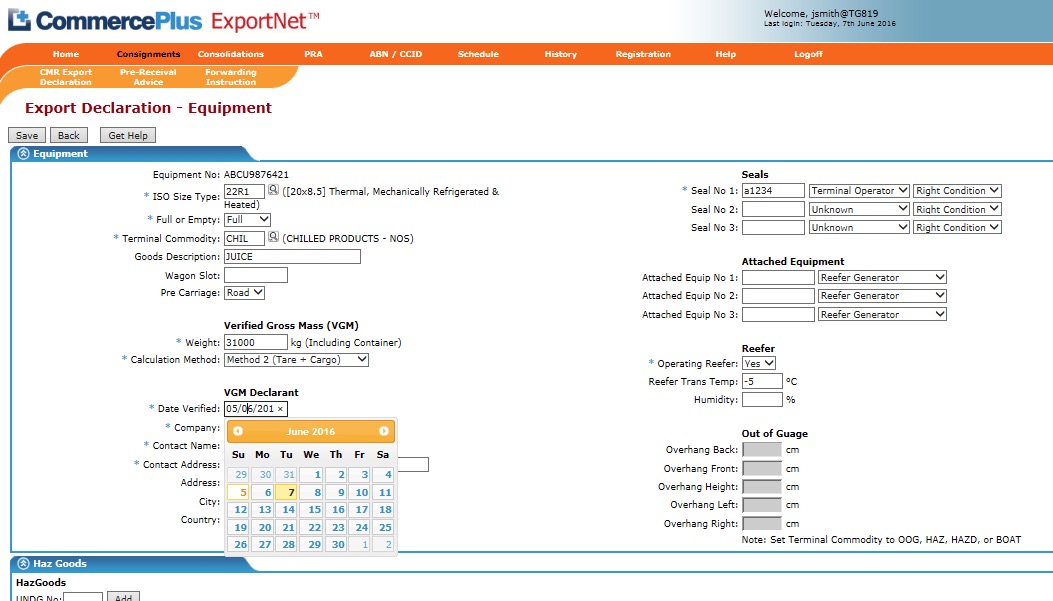
Task: Click the Weight input field
Action: pos(255,342)
